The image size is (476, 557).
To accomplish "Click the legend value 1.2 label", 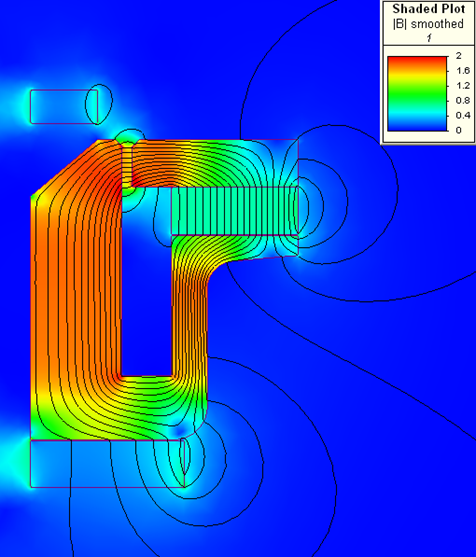I will coord(463,86).
